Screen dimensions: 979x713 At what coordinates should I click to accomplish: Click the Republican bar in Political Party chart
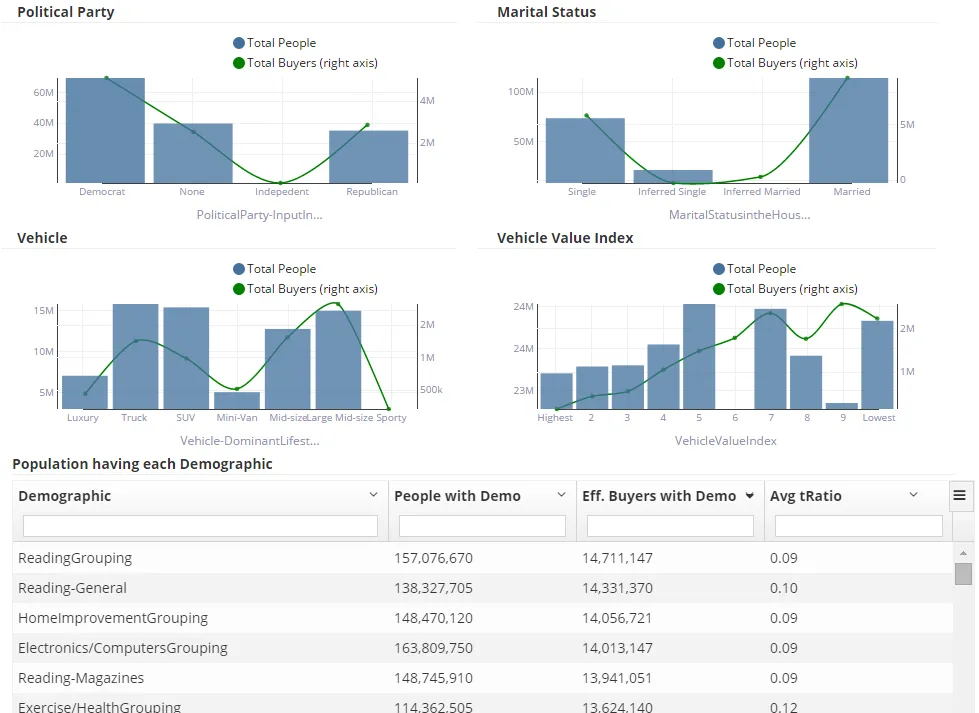[368, 157]
